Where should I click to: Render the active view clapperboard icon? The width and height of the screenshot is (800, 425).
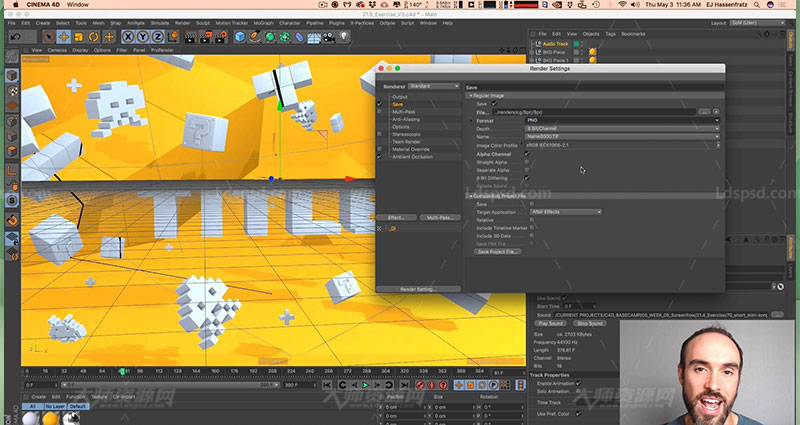pyautogui.click(x=190, y=37)
